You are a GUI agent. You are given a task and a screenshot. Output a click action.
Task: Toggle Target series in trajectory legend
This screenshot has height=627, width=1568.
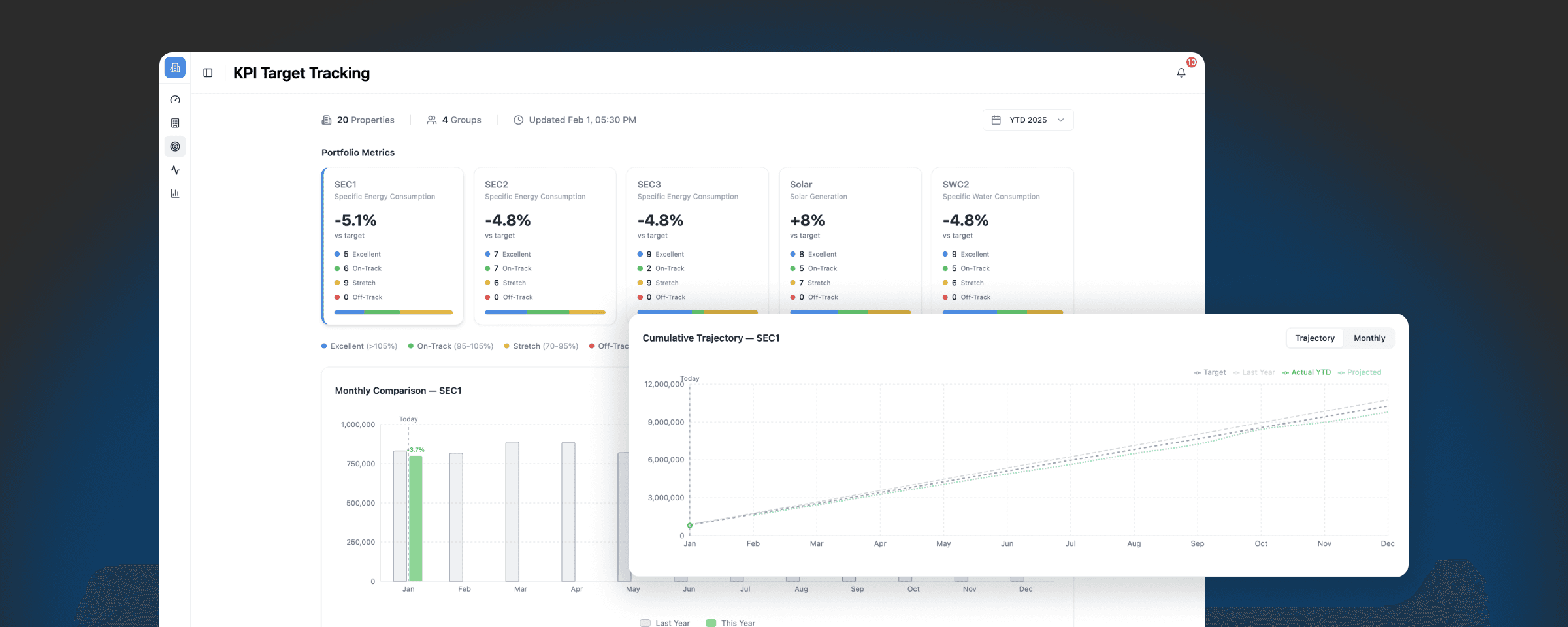pos(1210,372)
